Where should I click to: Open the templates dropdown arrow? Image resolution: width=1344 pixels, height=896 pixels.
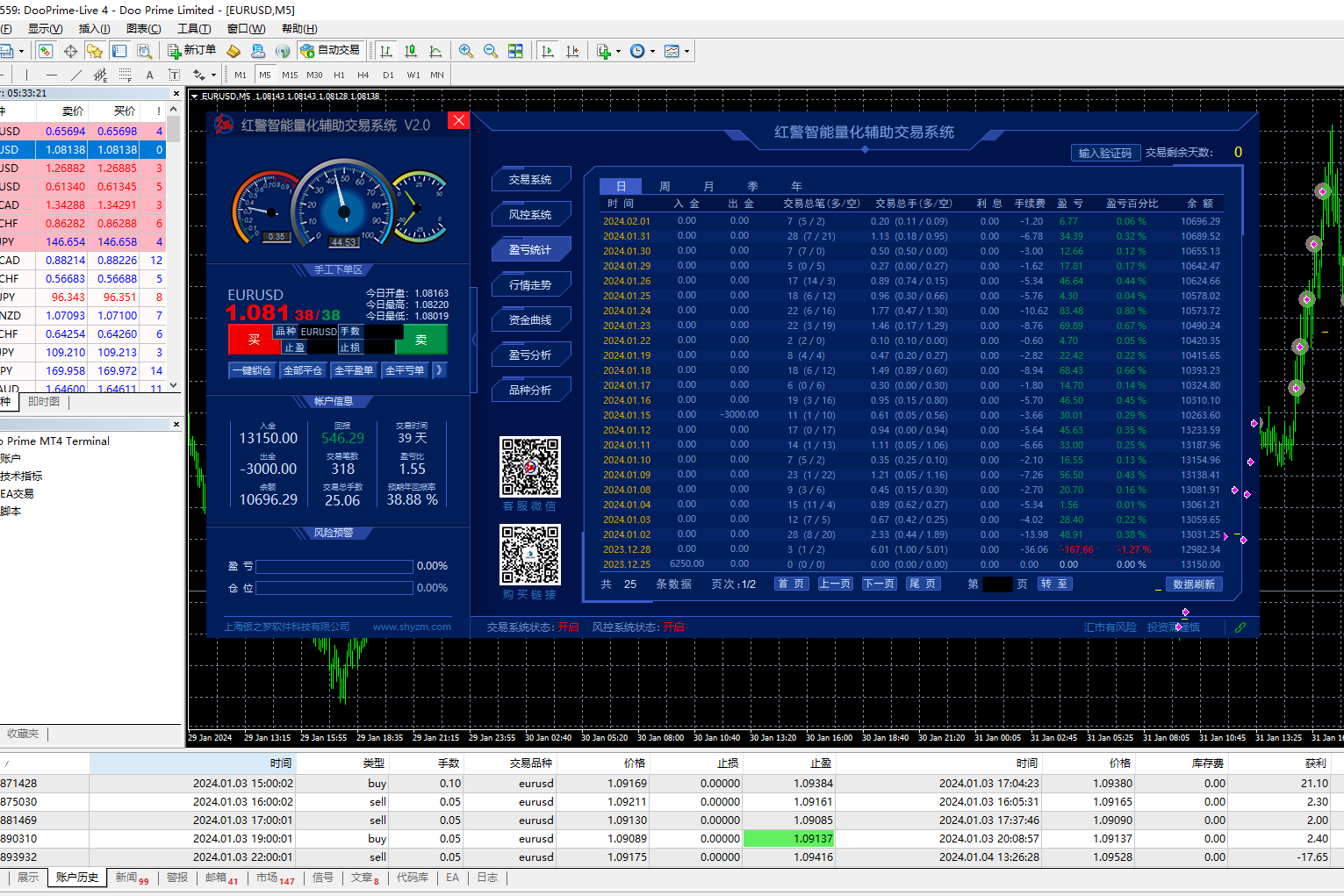tap(686, 51)
